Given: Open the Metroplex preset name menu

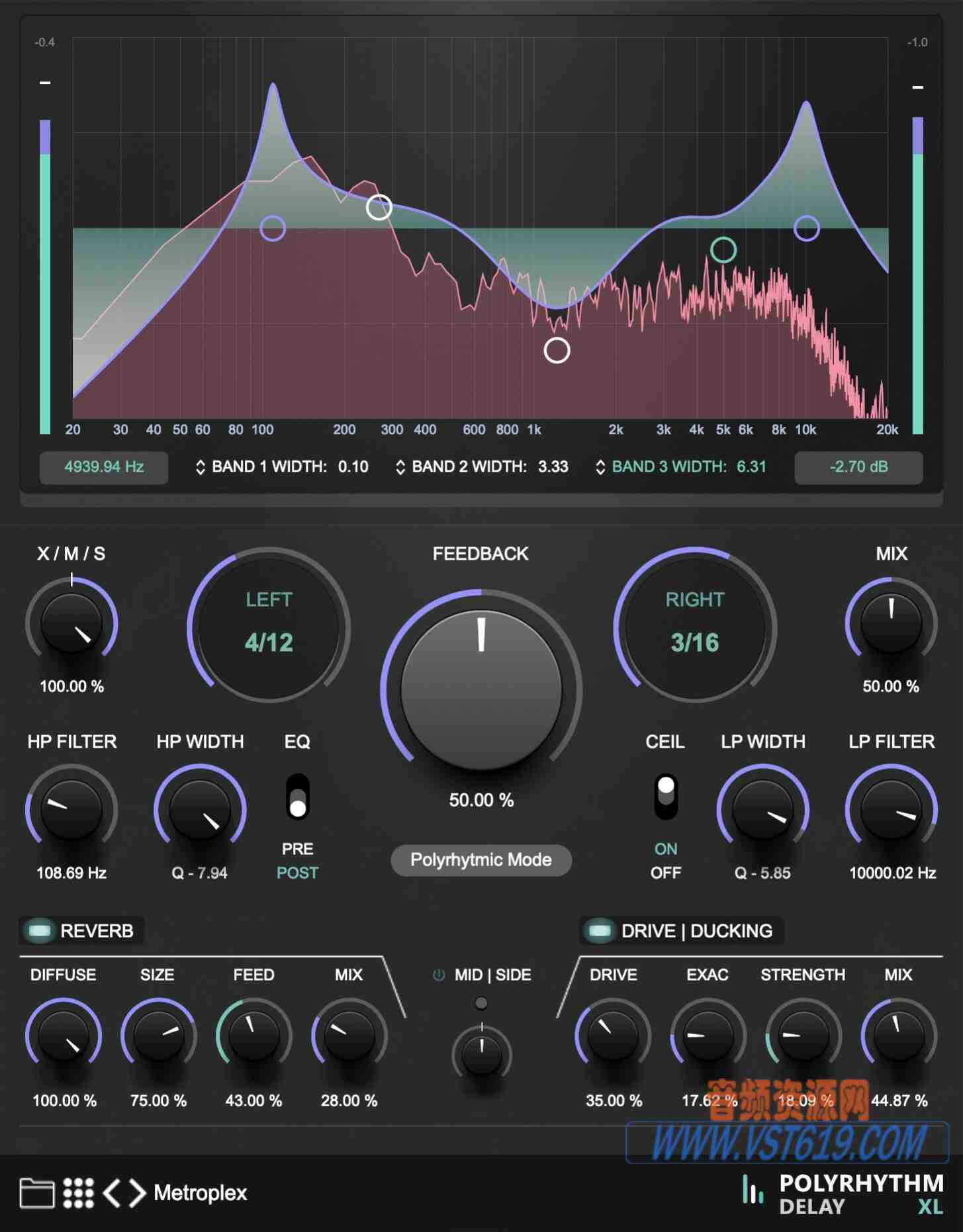Looking at the screenshot, I should [x=200, y=1193].
